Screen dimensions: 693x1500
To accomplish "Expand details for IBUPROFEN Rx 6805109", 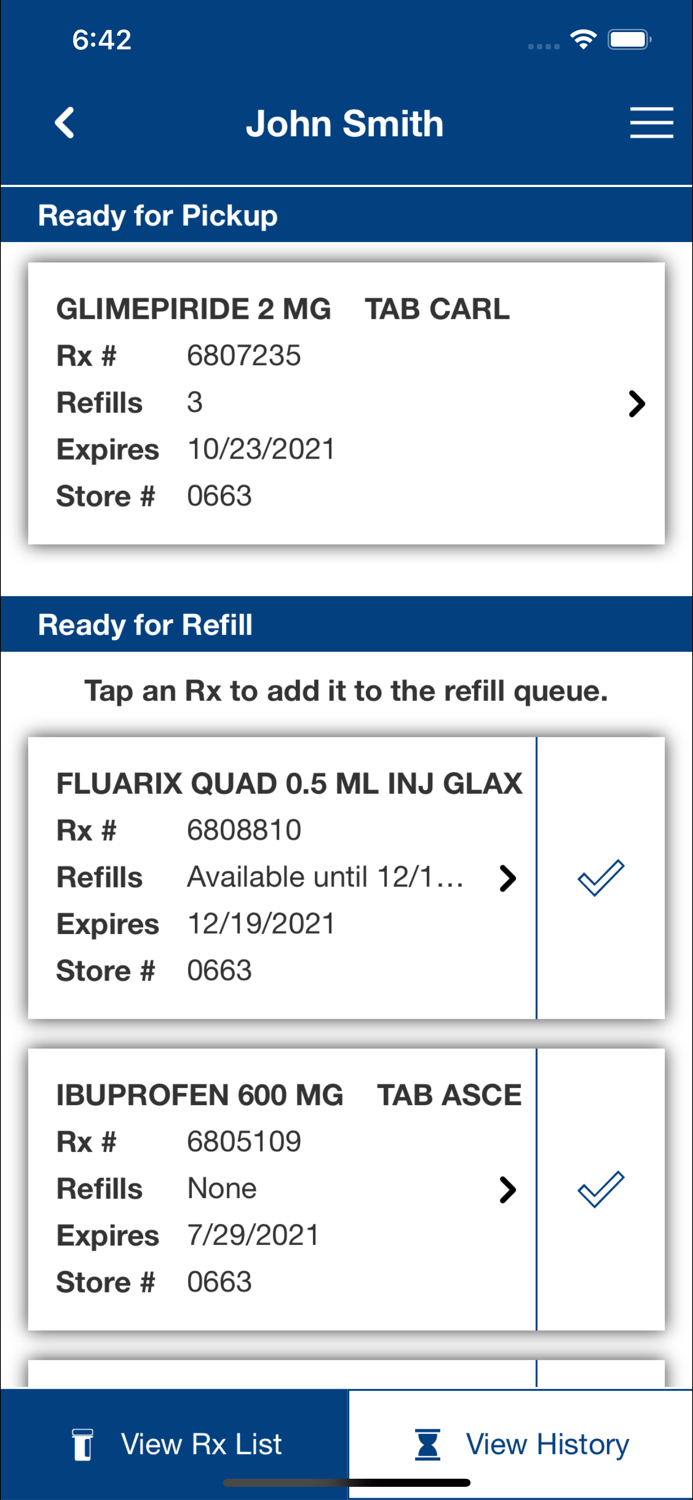I will point(508,1189).
